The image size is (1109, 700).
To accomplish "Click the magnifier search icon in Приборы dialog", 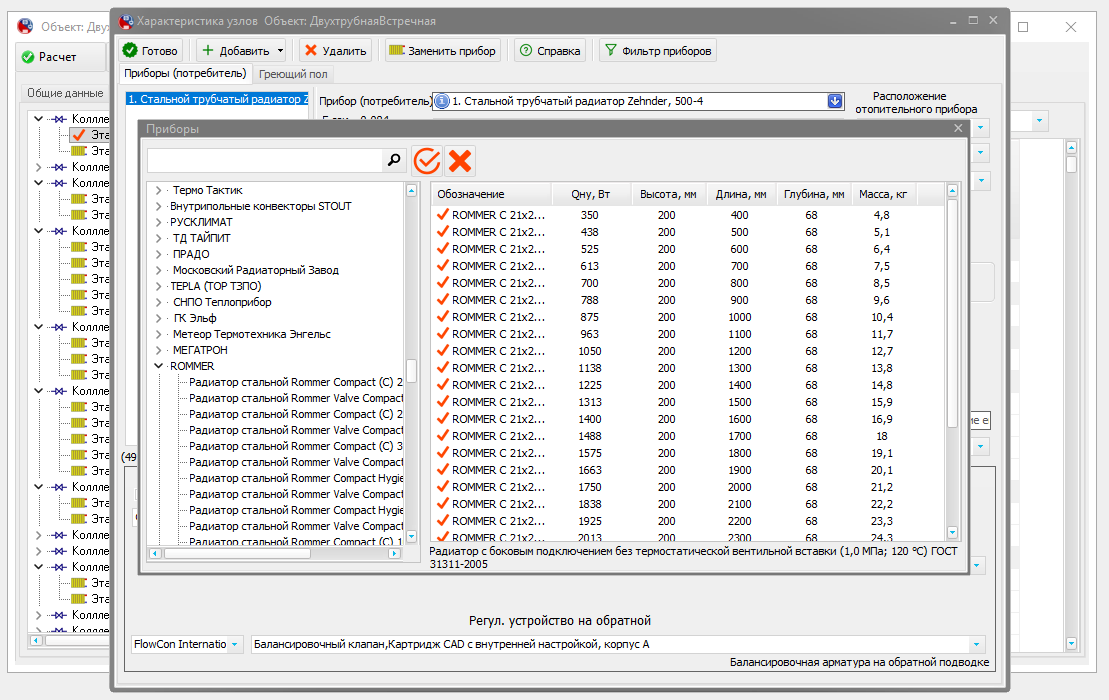I will (x=394, y=161).
